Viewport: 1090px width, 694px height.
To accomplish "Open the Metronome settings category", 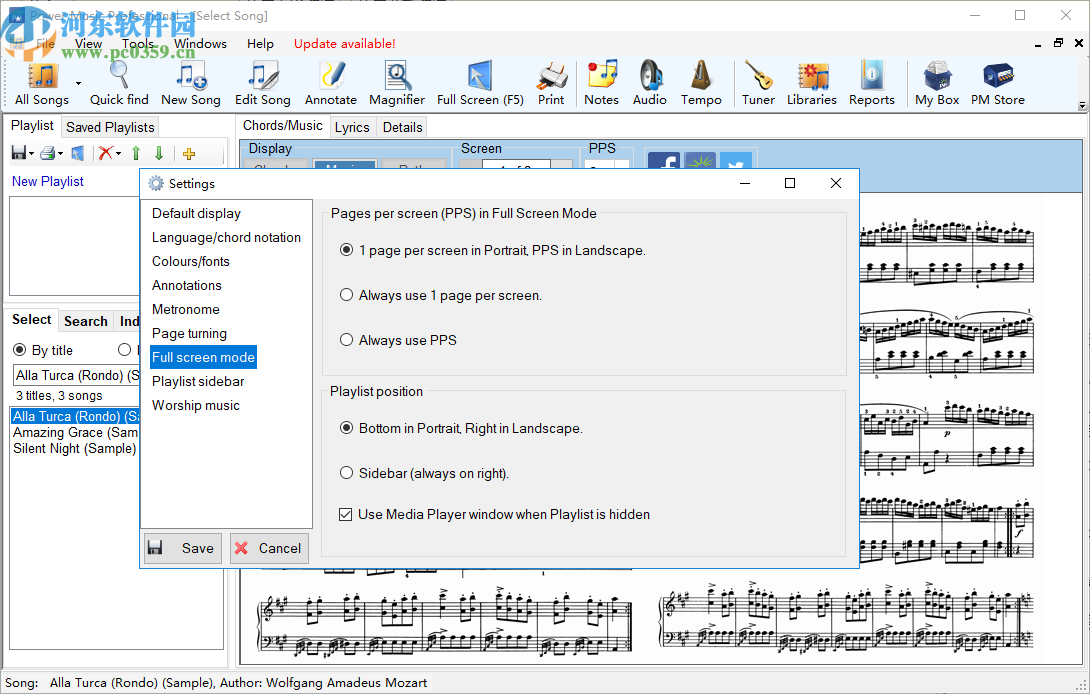I will coord(185,309).
